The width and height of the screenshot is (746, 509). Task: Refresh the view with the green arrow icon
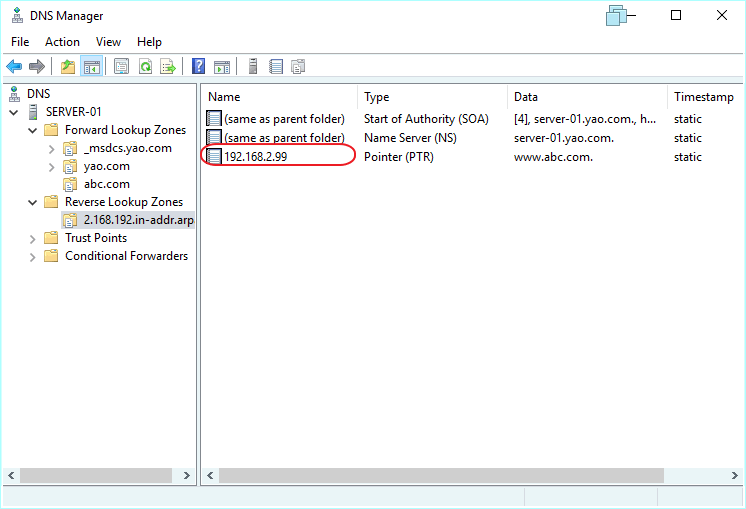click(x=145, y=67)
